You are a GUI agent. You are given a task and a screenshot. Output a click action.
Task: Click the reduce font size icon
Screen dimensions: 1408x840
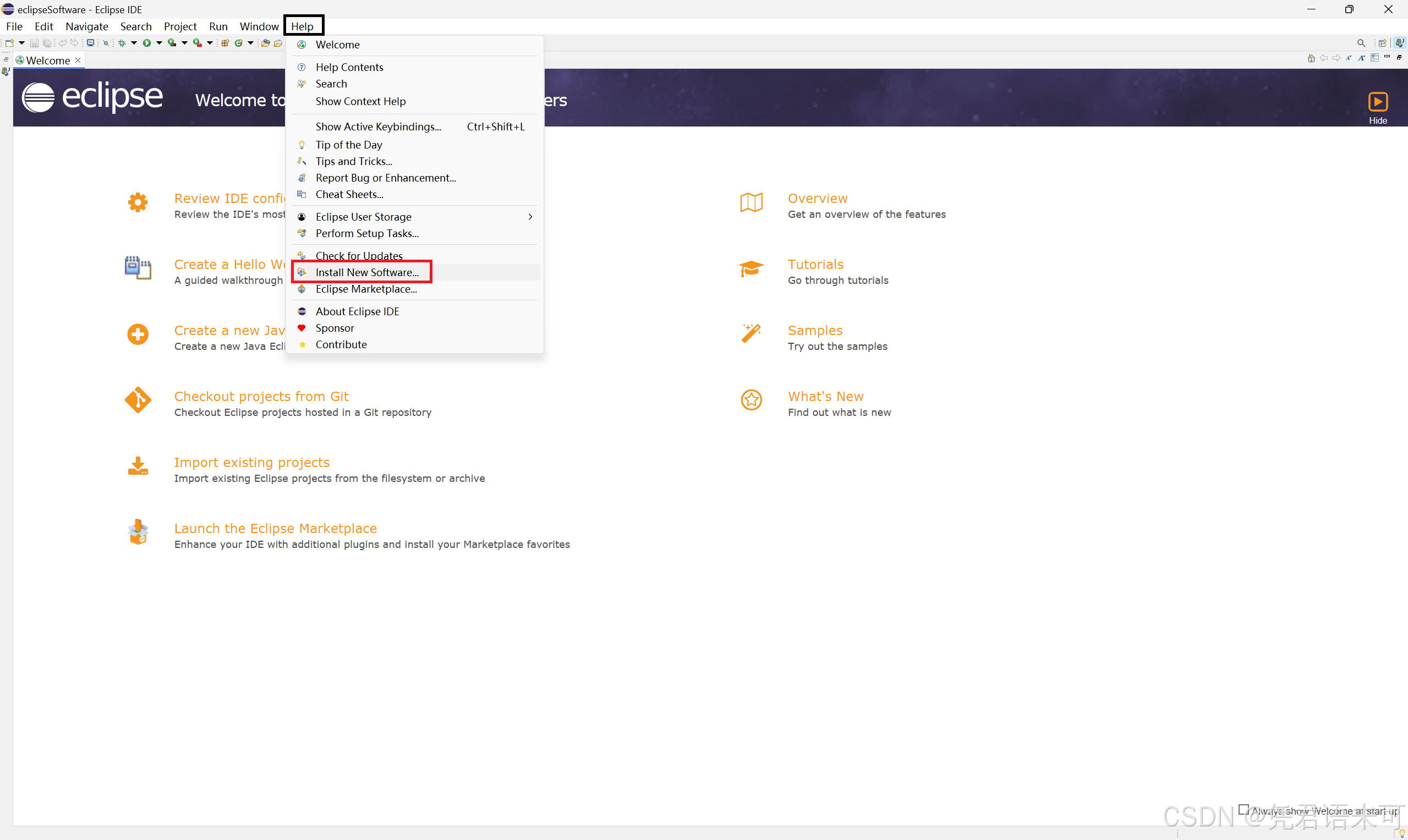(x=1349, y=58)
